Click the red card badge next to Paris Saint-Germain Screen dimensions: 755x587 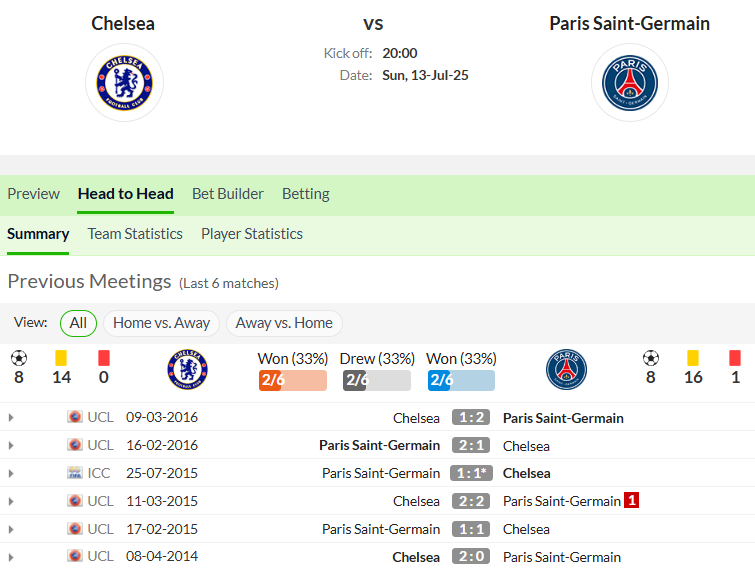click(x=631, y=500)
